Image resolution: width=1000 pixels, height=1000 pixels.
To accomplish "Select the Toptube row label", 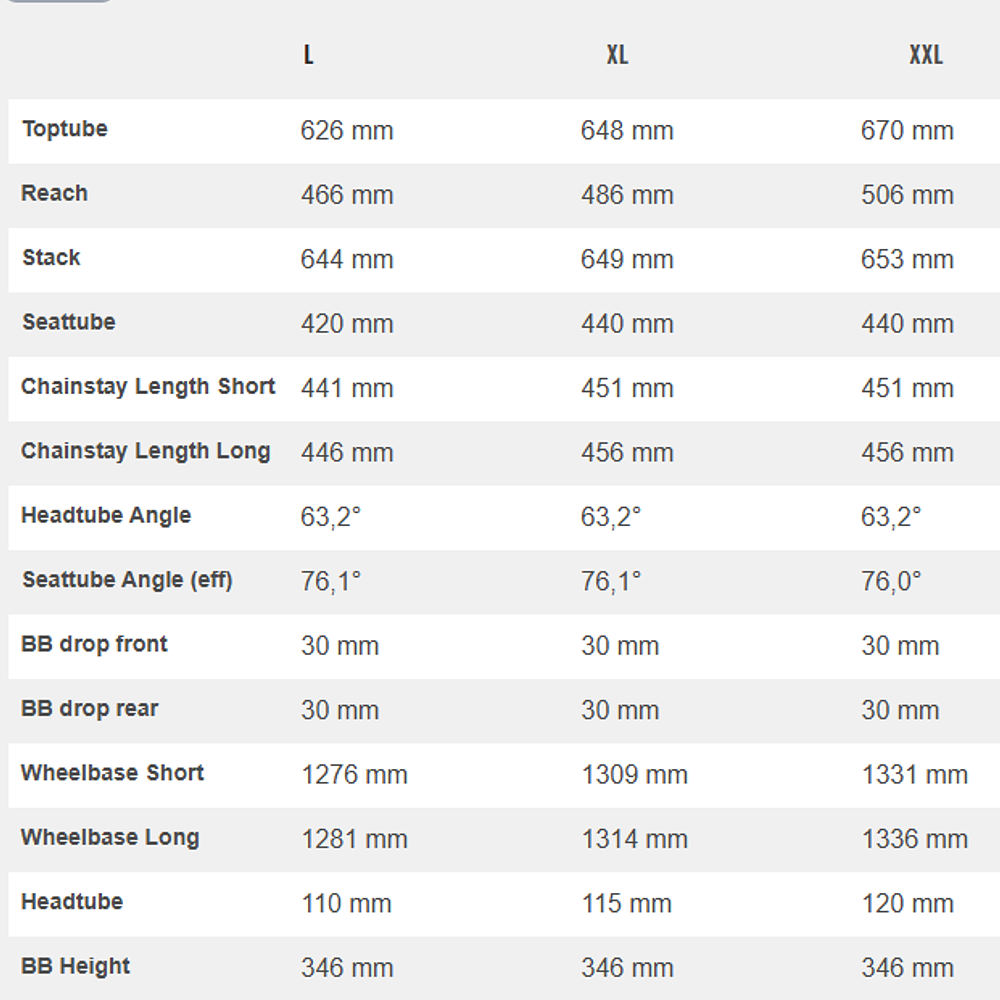I will point(64,129).
